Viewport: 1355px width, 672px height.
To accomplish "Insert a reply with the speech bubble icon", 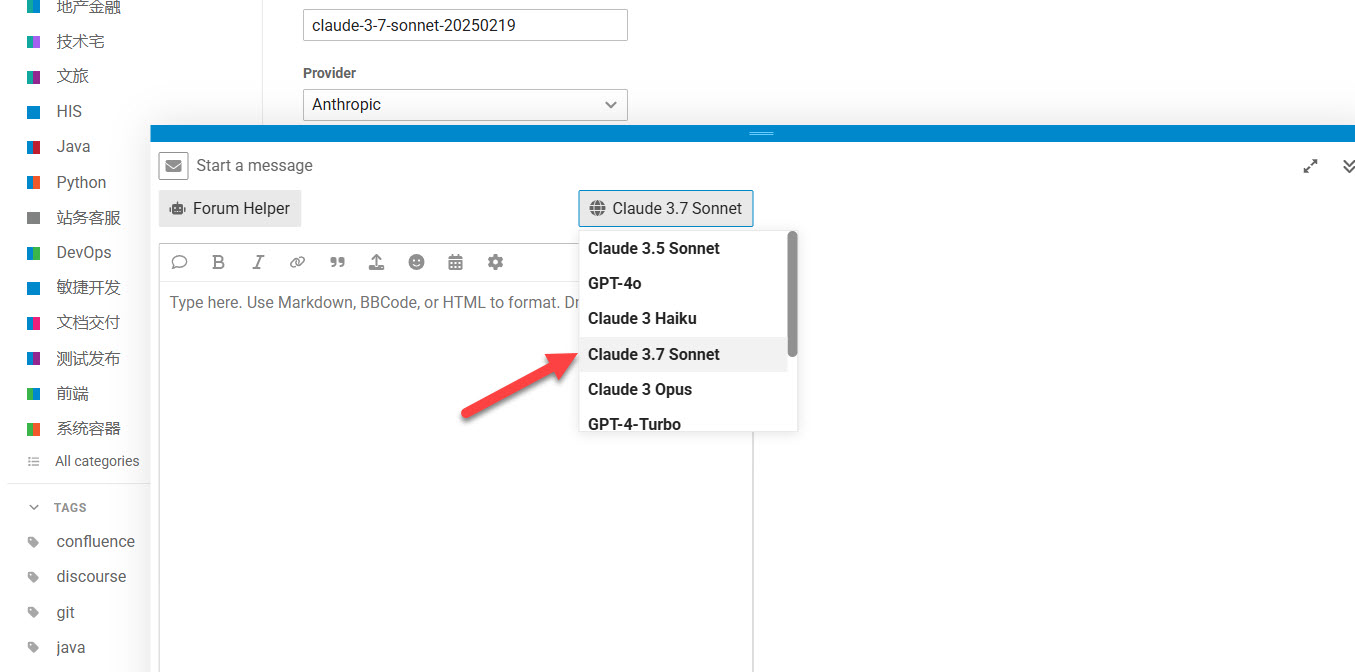I will (x=179, y=262).
